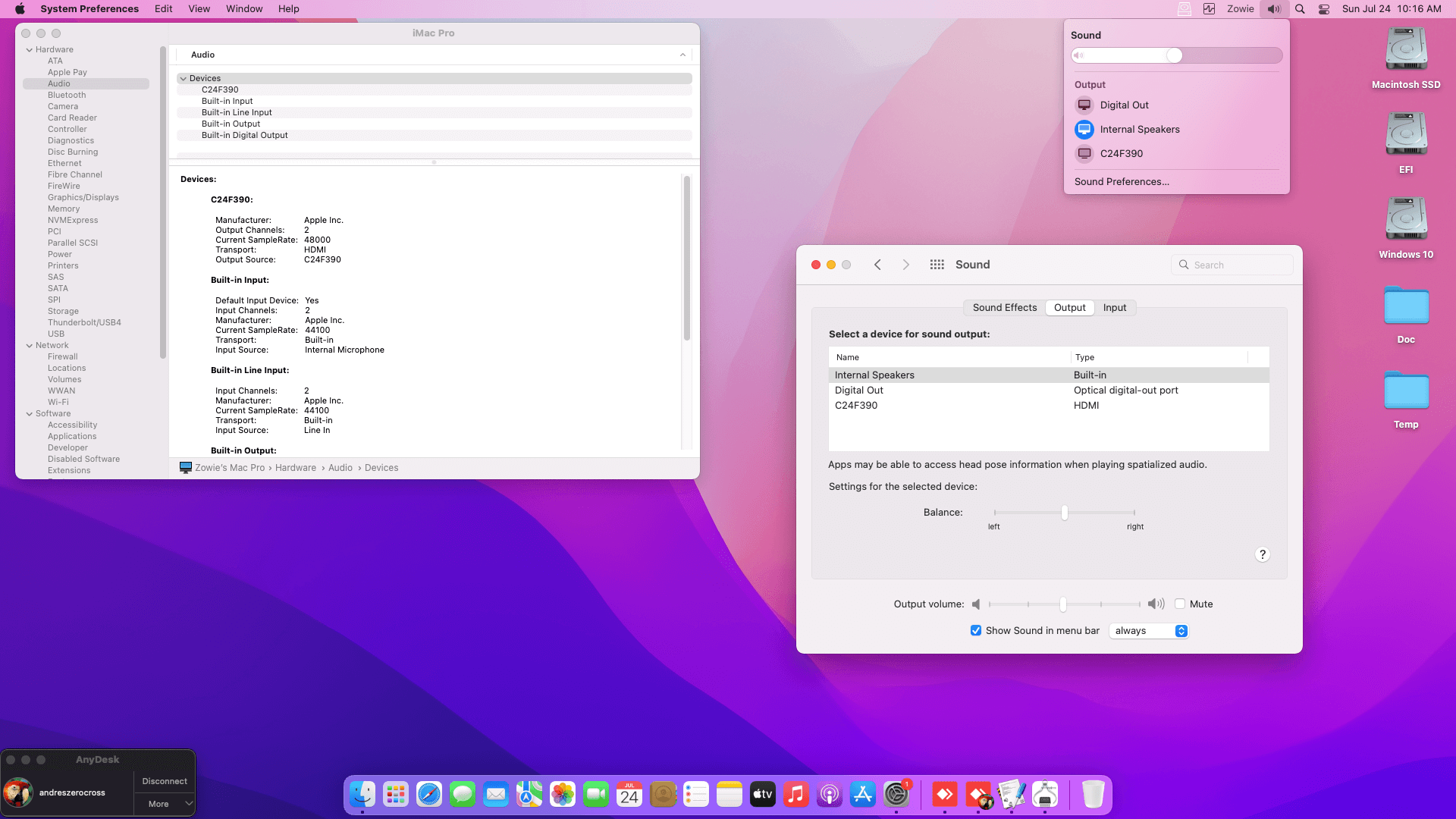Image resolution: width=1456 pixels, height=819 pixels.
Task: Select Digital Out row in output table
Action: (1049, 391)
